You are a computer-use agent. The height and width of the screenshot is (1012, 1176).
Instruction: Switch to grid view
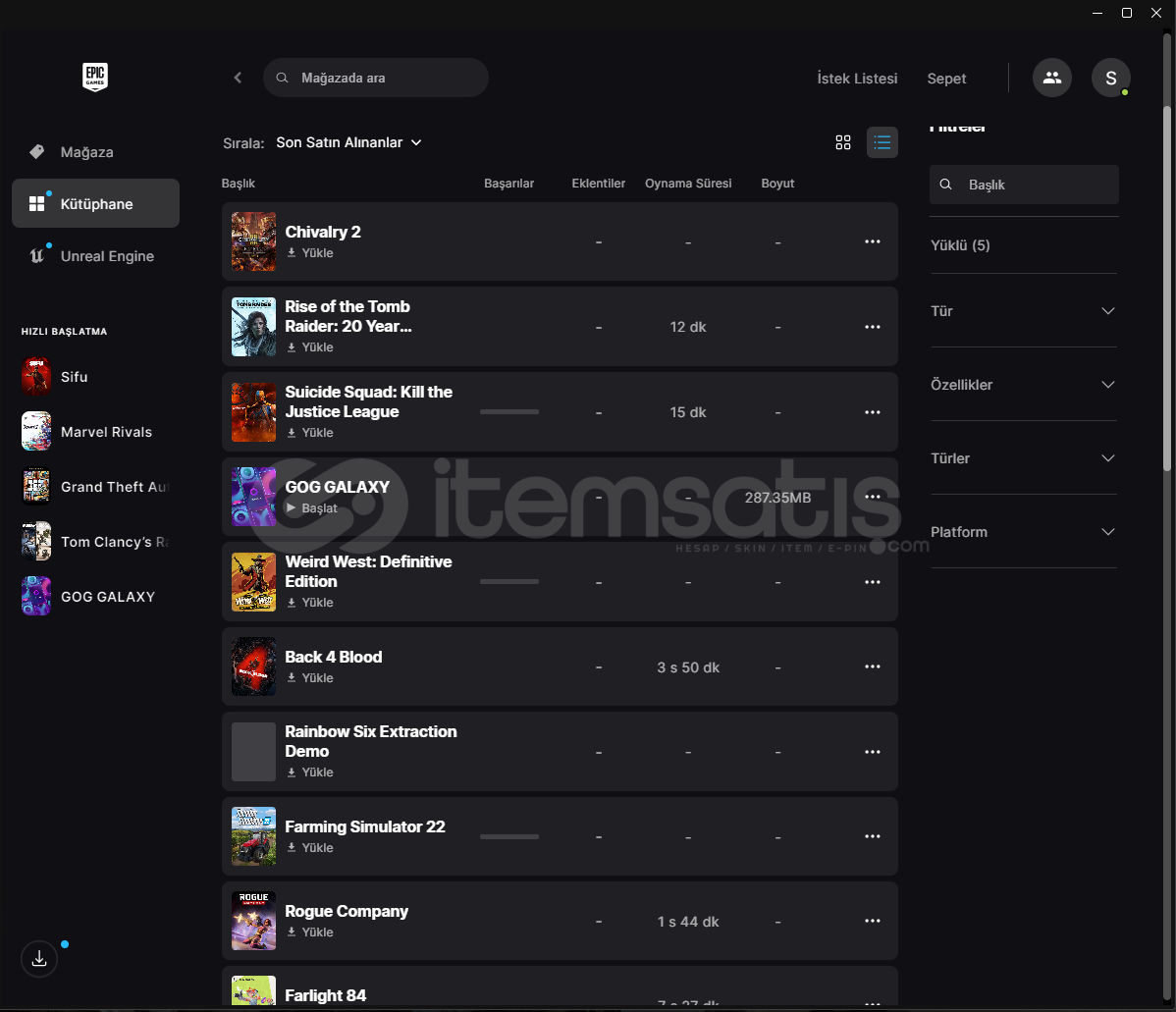click(x=843, y=142)
